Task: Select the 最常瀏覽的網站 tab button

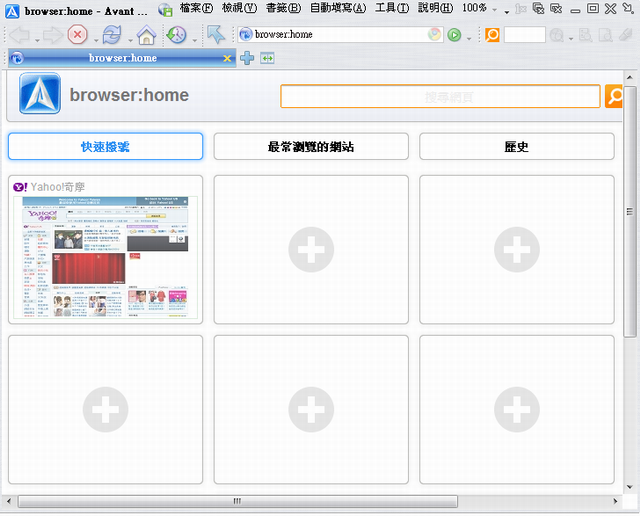Action: [x=310, y=147]
